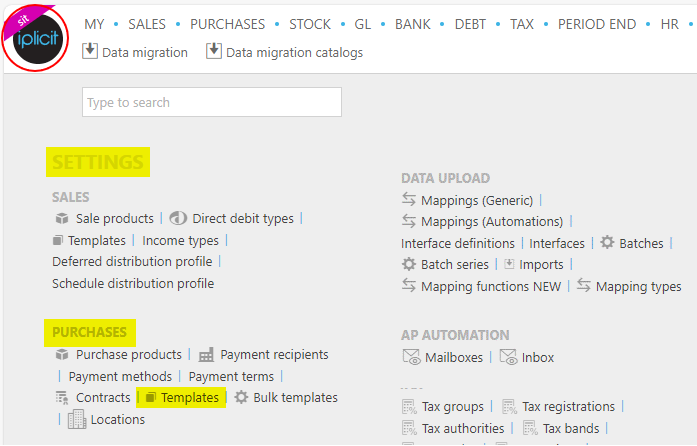Open Batch series link
The image size is (697, 446).
click(455, 265)
